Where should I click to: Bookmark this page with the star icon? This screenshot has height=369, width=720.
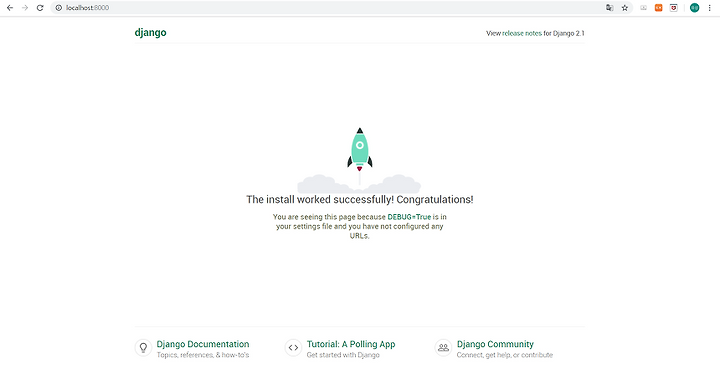tap(624, 8)
